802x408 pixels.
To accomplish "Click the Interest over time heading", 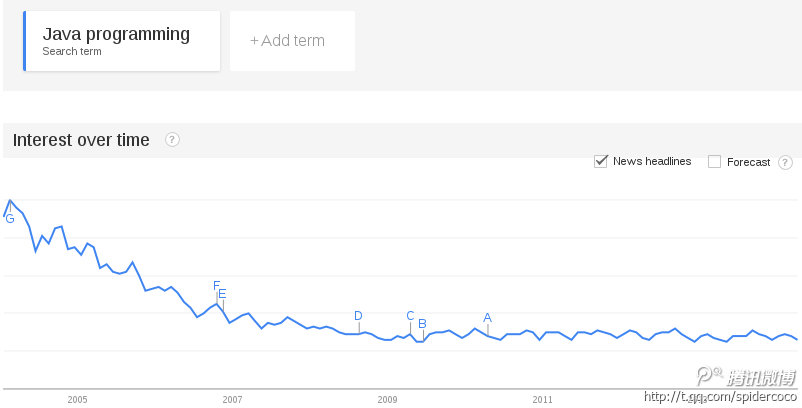I will coord(81,140).
